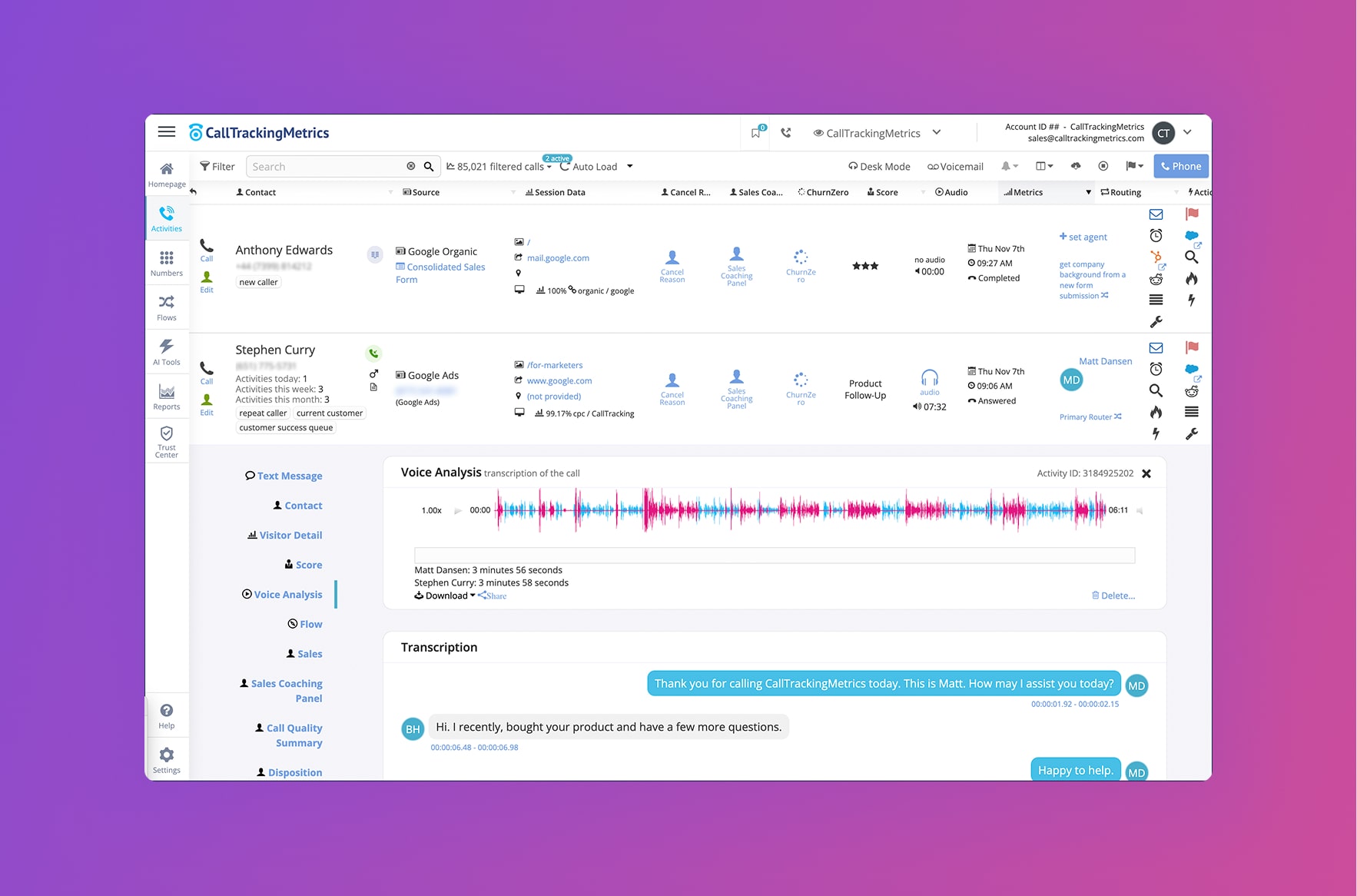Open HubSpot icon in Anthony Edwards row
The height and width of the screenshot is (896, 1357).
[1156, 257]
